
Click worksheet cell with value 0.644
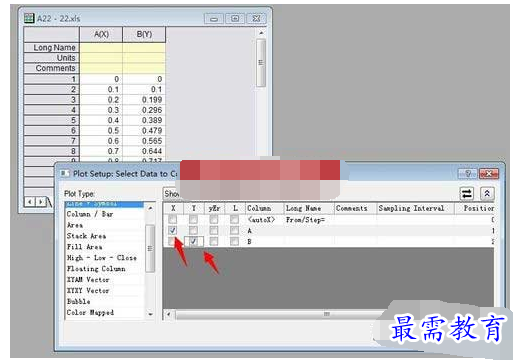144,151
